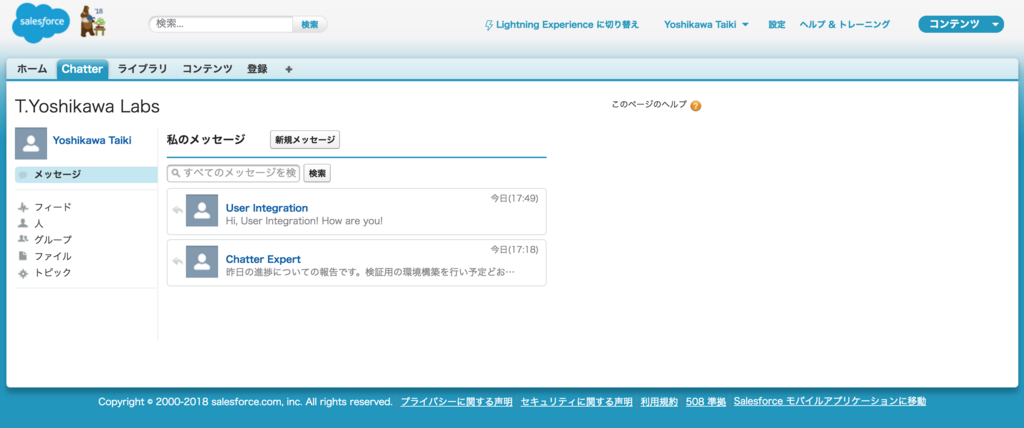Click the Salesforce cloud logo
Image resolution: width=1024 pixels, height=428 pixels.
pyautogui.click(x=40, y=25)
